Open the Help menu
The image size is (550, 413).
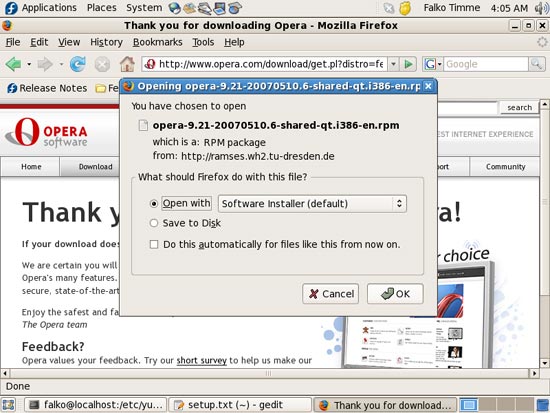pos(234,42)
